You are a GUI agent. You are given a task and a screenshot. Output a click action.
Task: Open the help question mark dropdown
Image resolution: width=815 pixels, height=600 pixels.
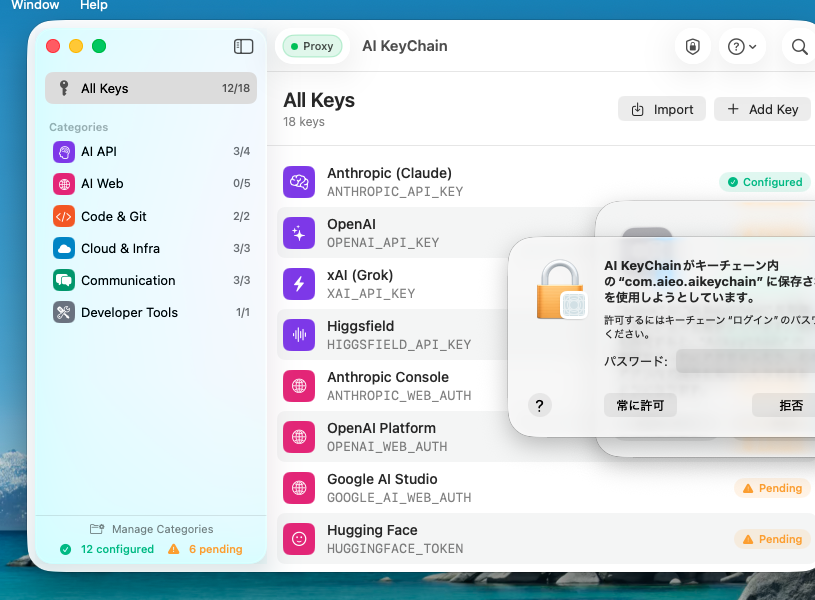pos(742,46)
